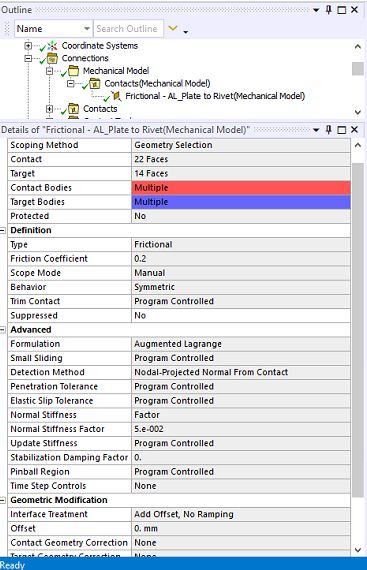Click Interface Treatment value Add Offset, No Ramping
Viewport: 367px width, 570px height.
pos(241,514)
